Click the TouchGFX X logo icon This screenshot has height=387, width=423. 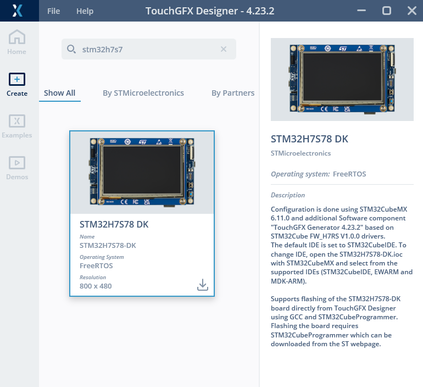[17, 11]
